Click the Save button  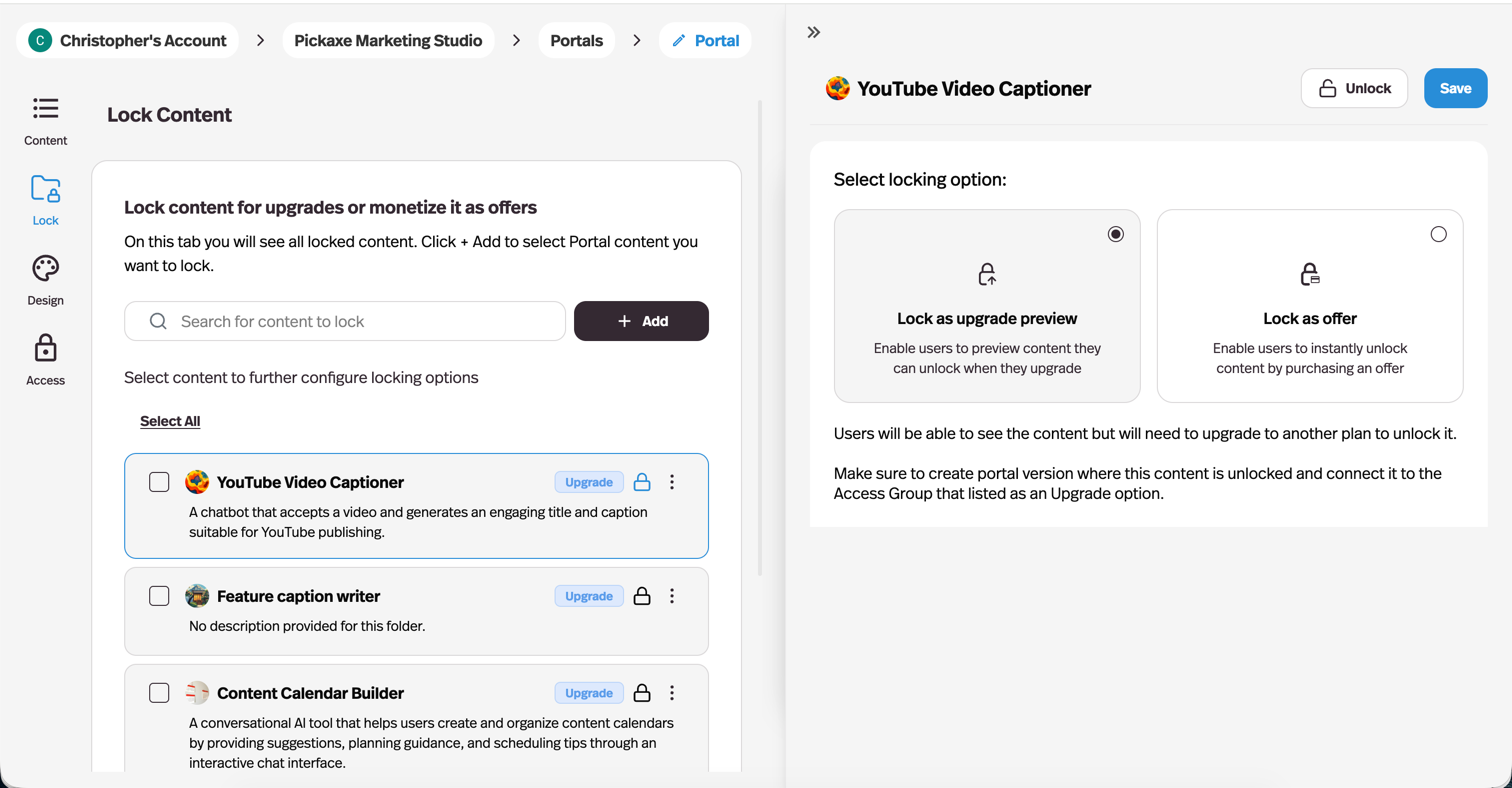click(1455, 88)
